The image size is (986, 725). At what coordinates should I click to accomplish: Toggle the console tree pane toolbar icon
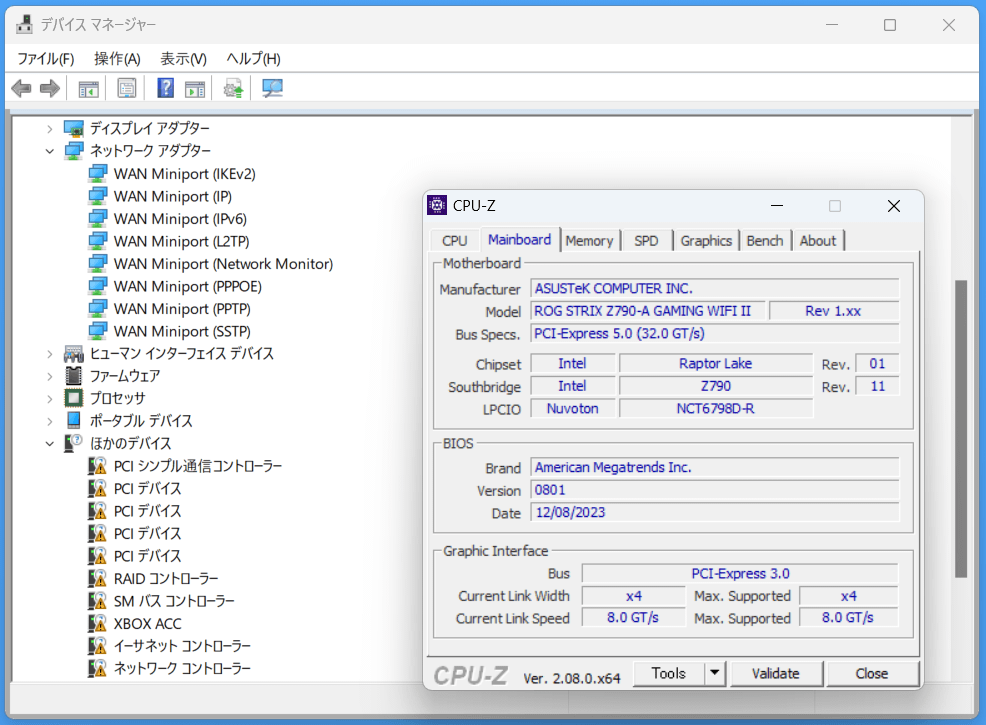(x=88, y=89)
